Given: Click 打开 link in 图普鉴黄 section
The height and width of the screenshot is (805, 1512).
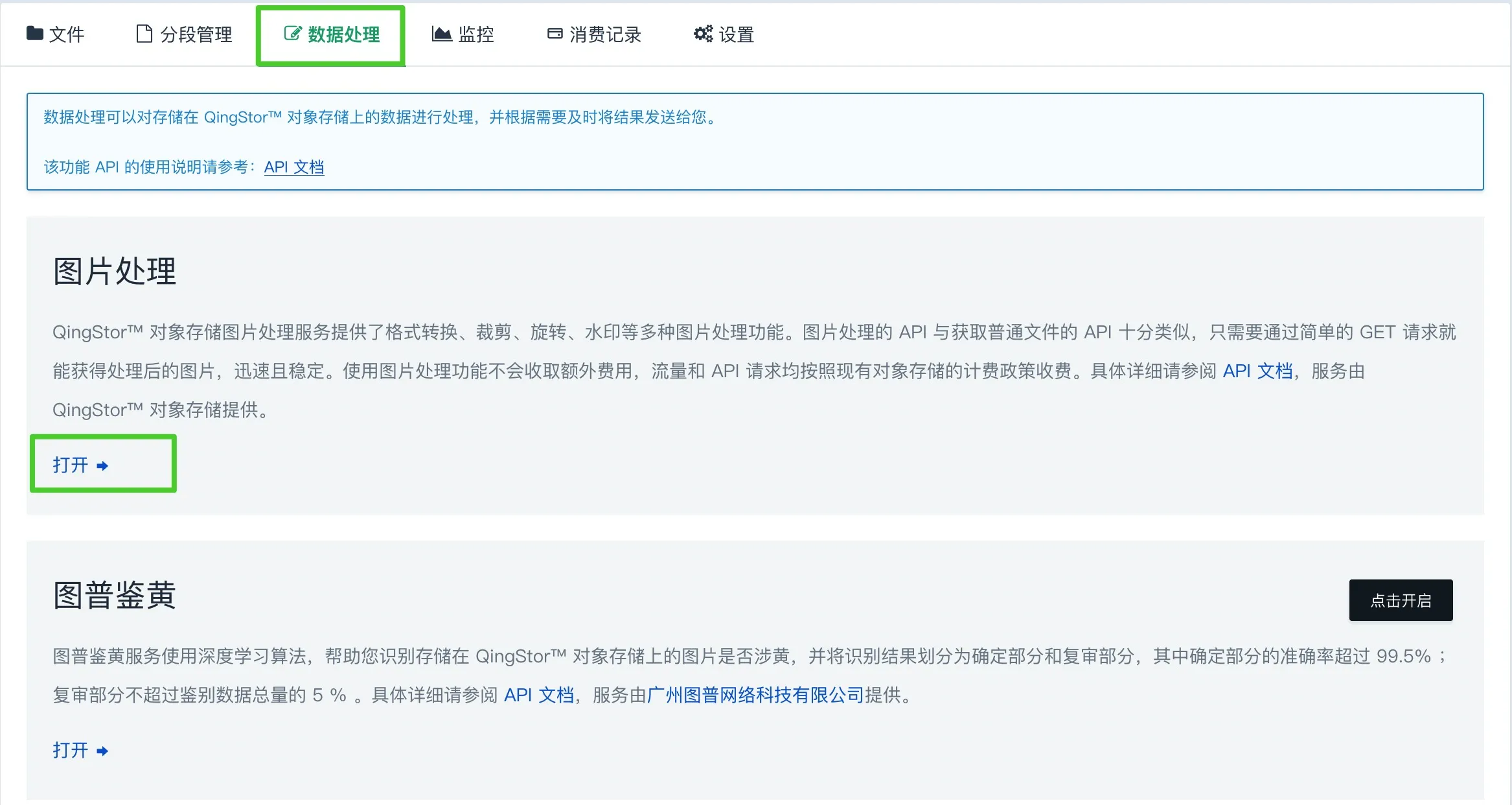Looking at the screenshot, I should coord(70,750).
